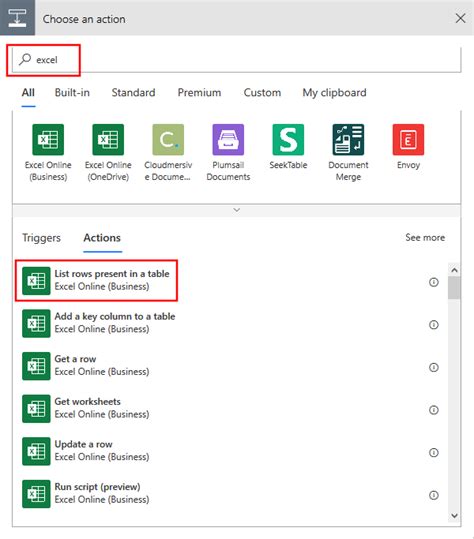This screenshot has height=539, width=474.
Task: Switch to the Triggers tab
Action: [41, 238]
